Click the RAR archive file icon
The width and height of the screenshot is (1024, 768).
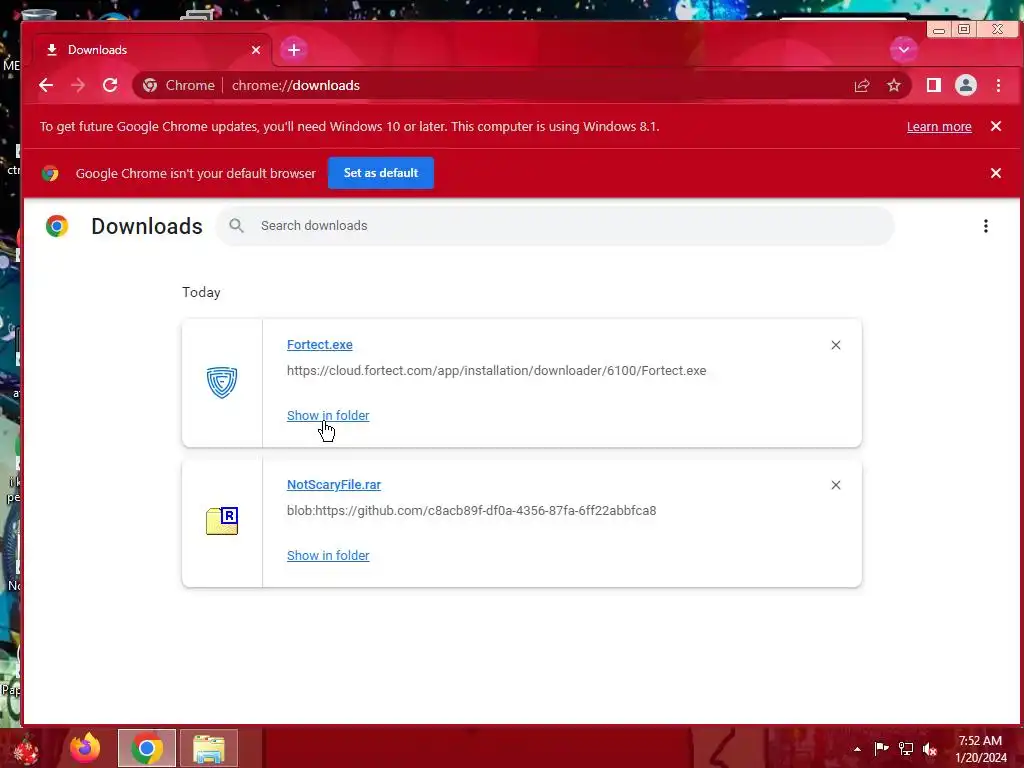tap(222, 520)
